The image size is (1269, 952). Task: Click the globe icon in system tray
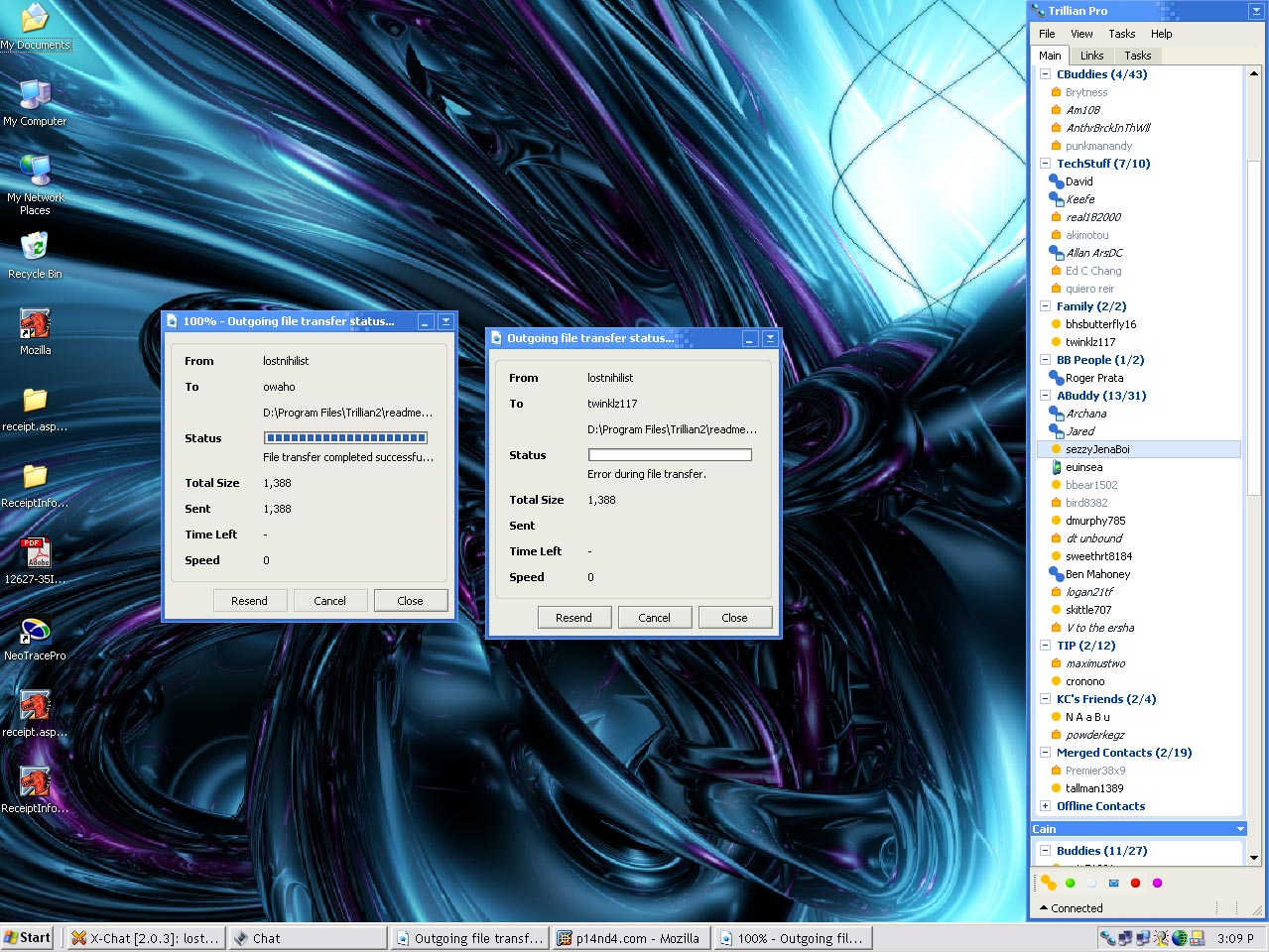click(1179, 937)
